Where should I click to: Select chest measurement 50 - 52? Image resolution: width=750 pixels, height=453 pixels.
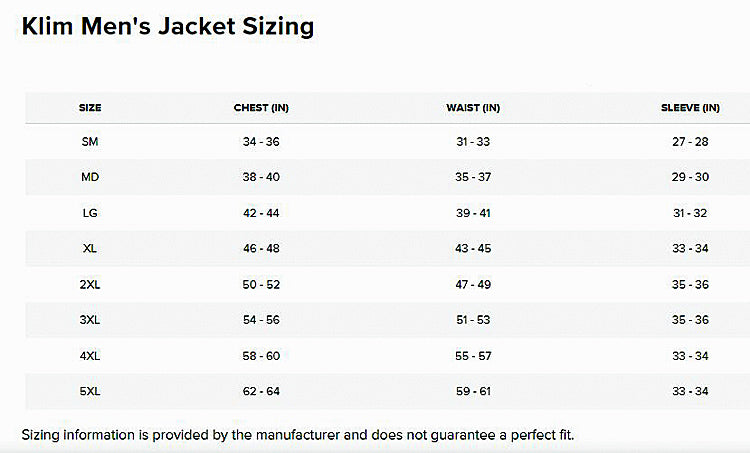tap(261, 285)
